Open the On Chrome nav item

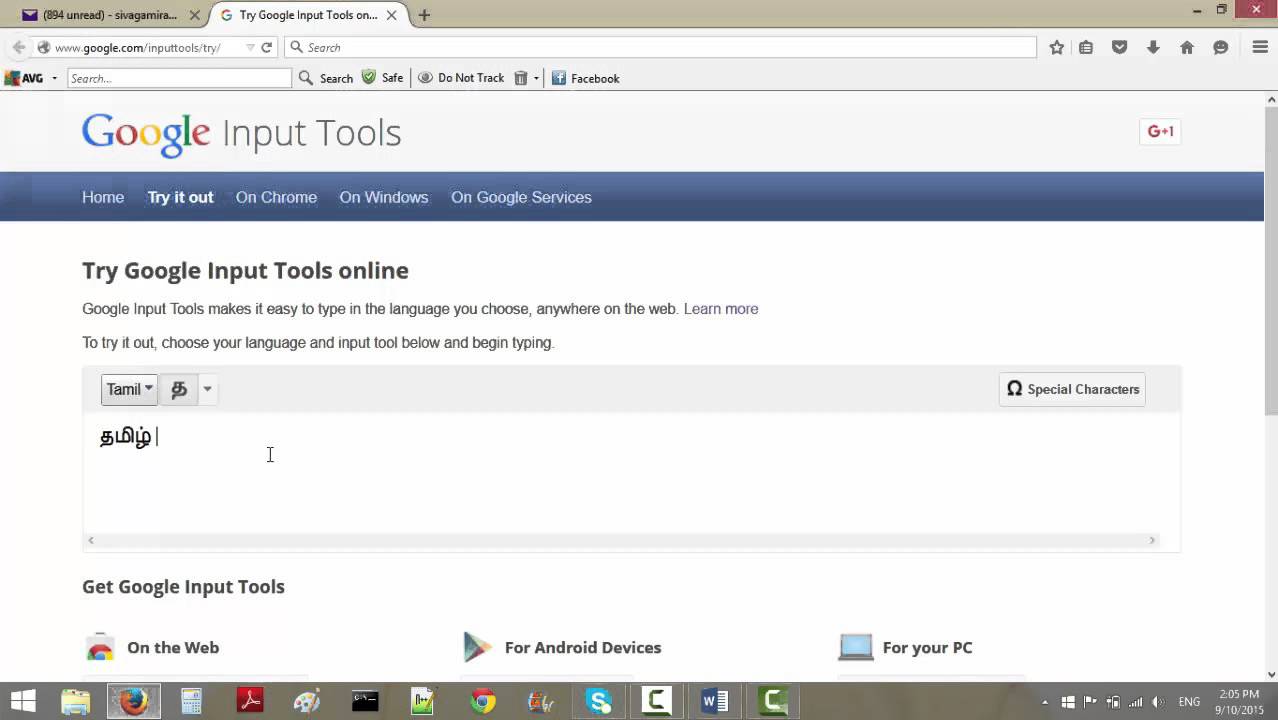pyautogui.click(x=276, y=197)
